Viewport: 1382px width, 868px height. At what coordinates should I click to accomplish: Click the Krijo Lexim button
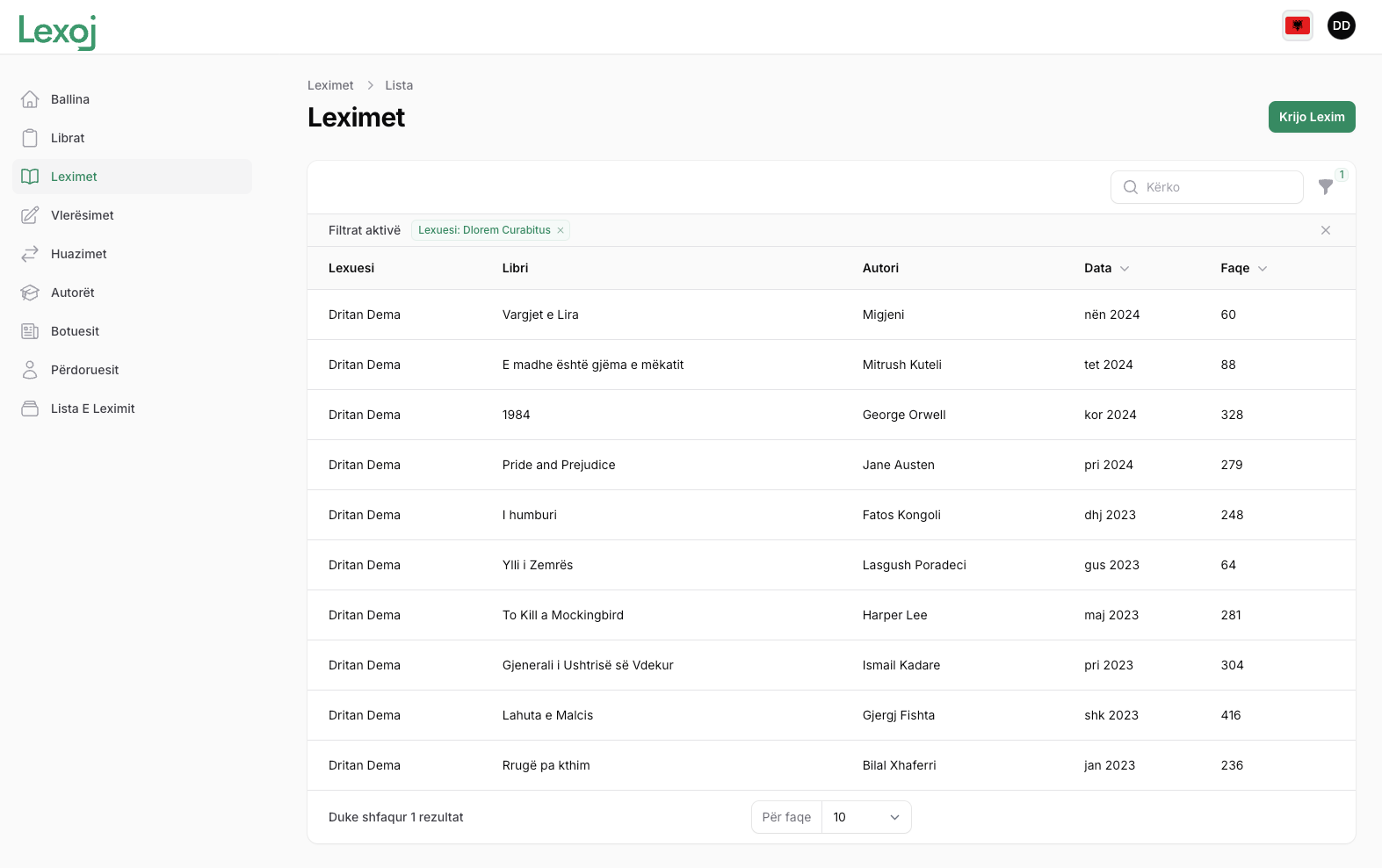(1311, 117)
